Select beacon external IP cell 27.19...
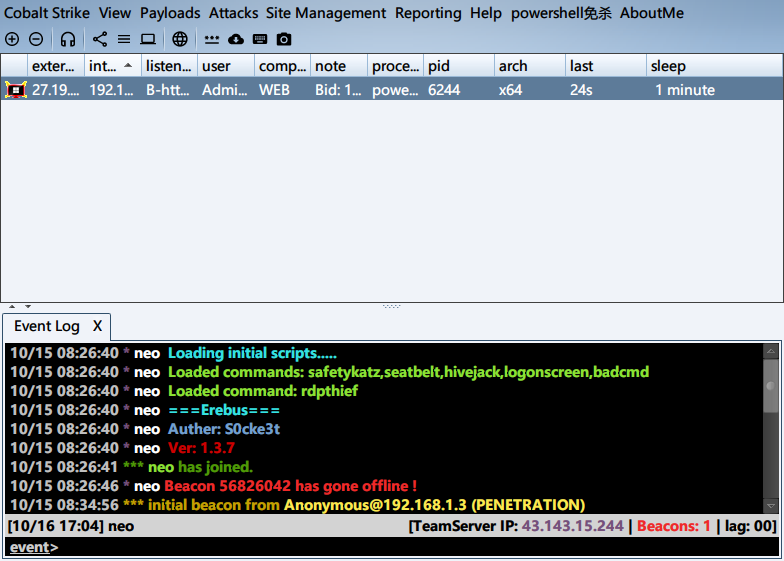The height and width of the screenshot is (561, 784). pyautogui.click(x=56, y=90)
